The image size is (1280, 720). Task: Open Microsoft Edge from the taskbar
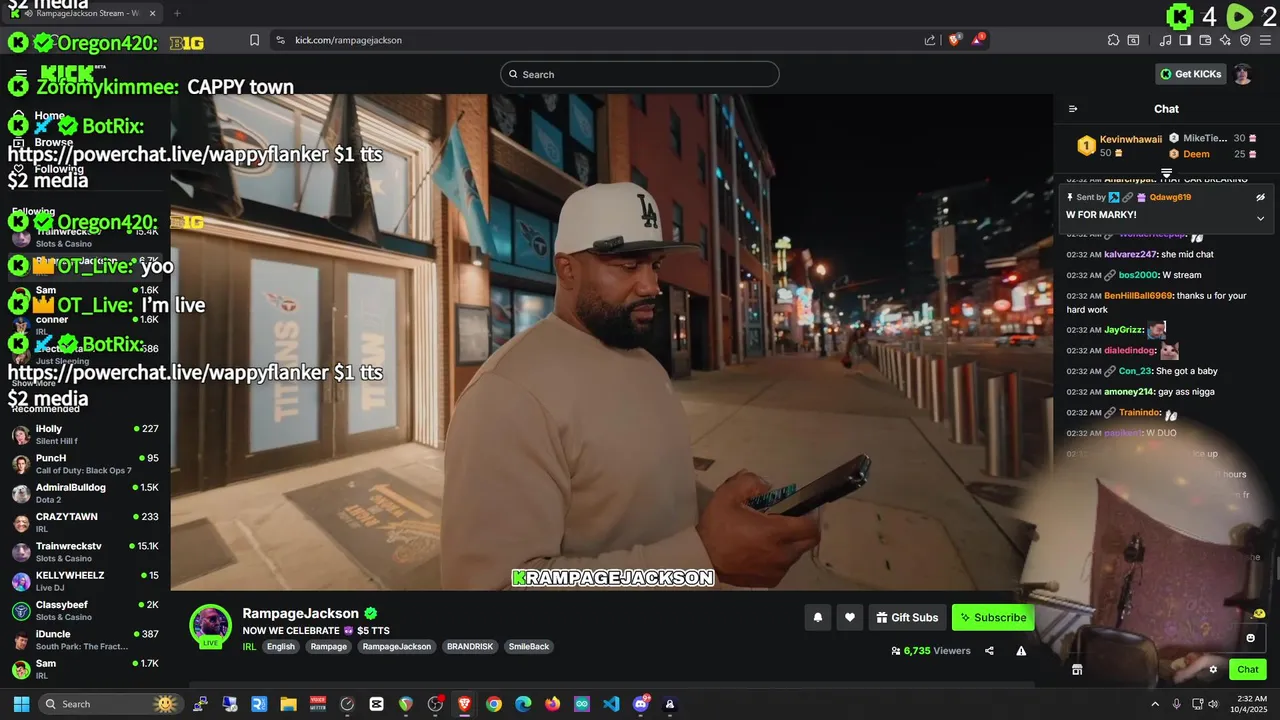click(523, 704)
